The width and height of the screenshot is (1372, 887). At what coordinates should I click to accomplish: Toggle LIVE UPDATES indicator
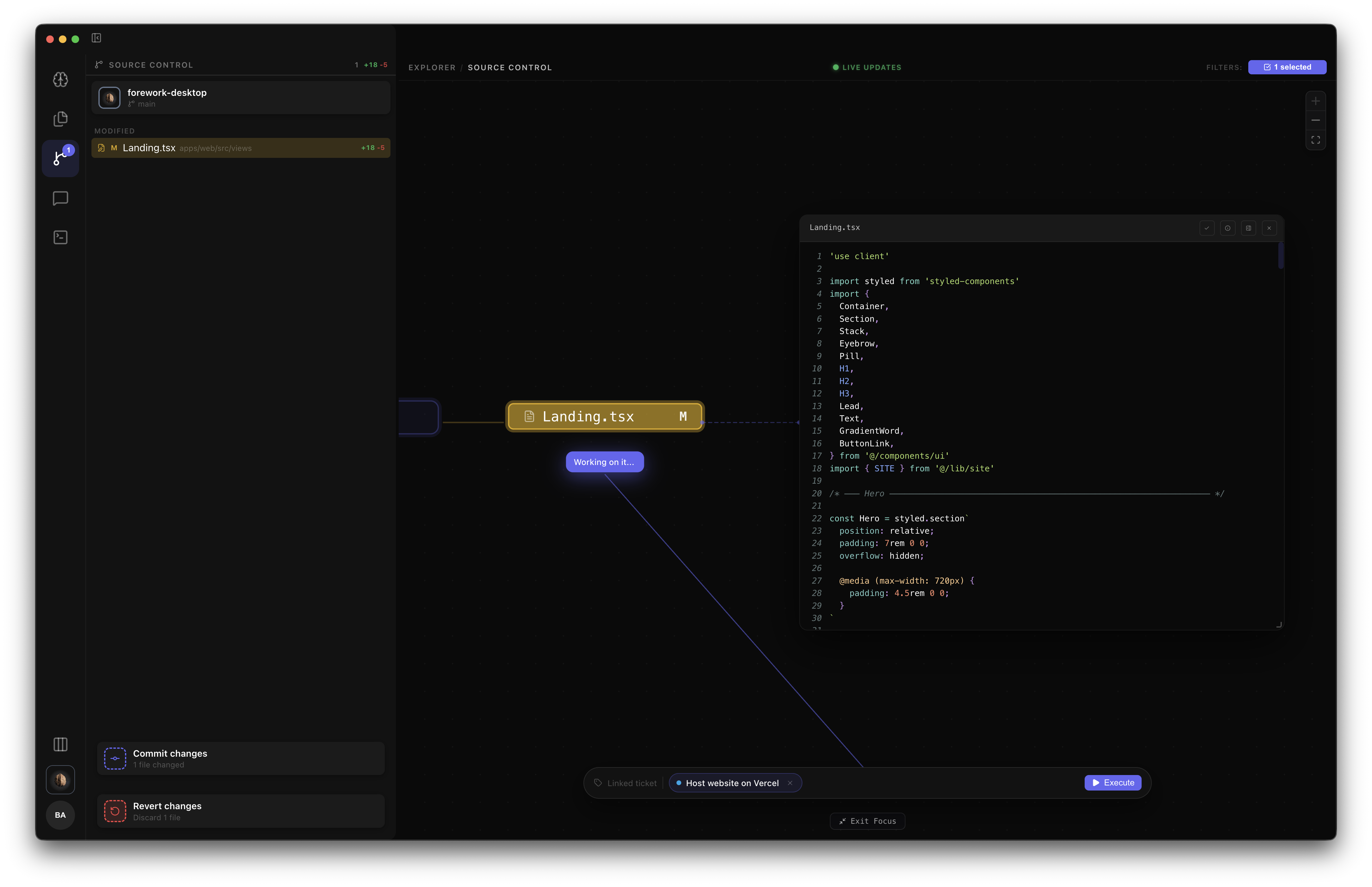point(867,67)
